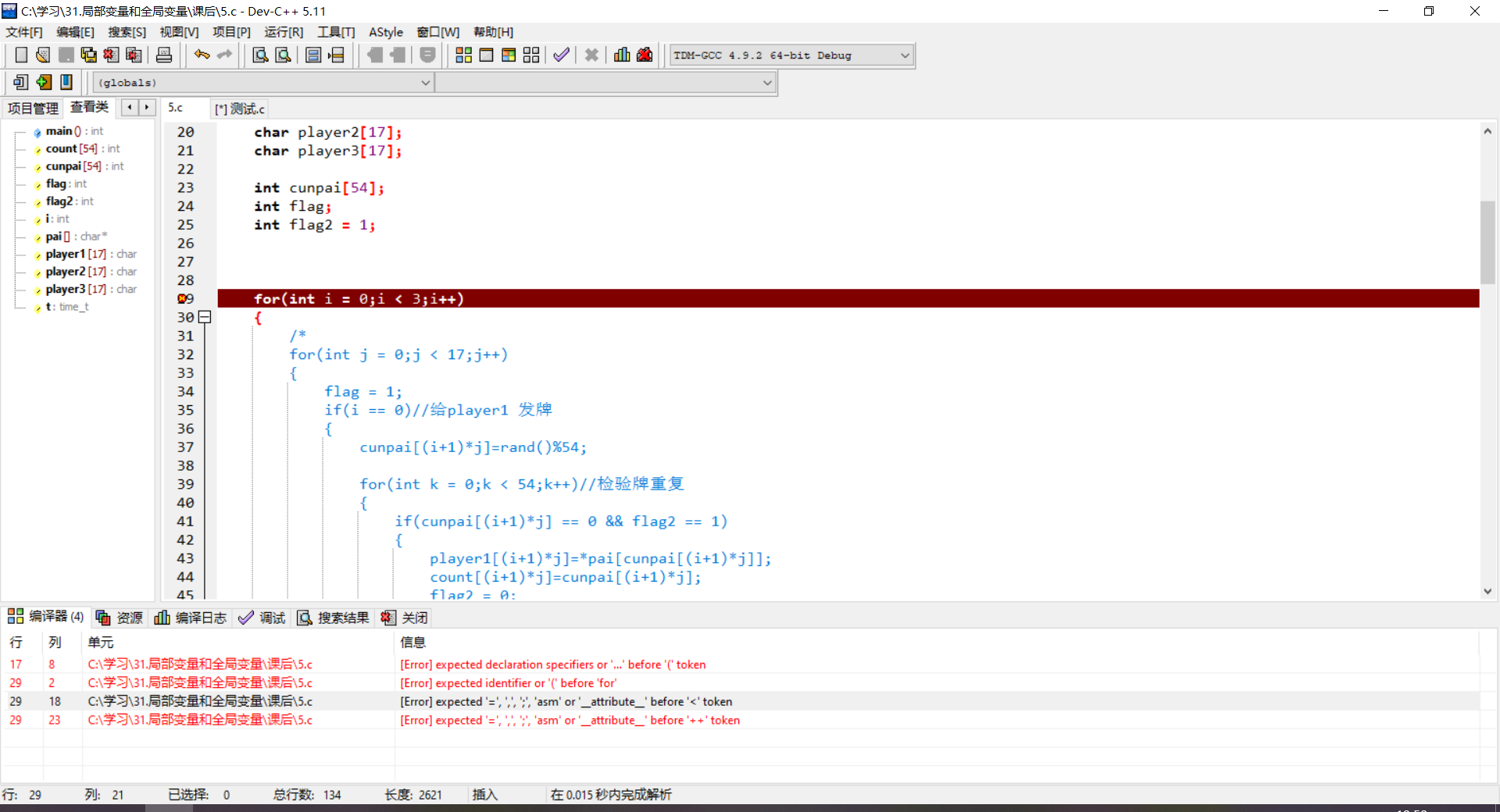Click the Print toolbar icon
The image size is (1500, 812).
tap(164, 55)
